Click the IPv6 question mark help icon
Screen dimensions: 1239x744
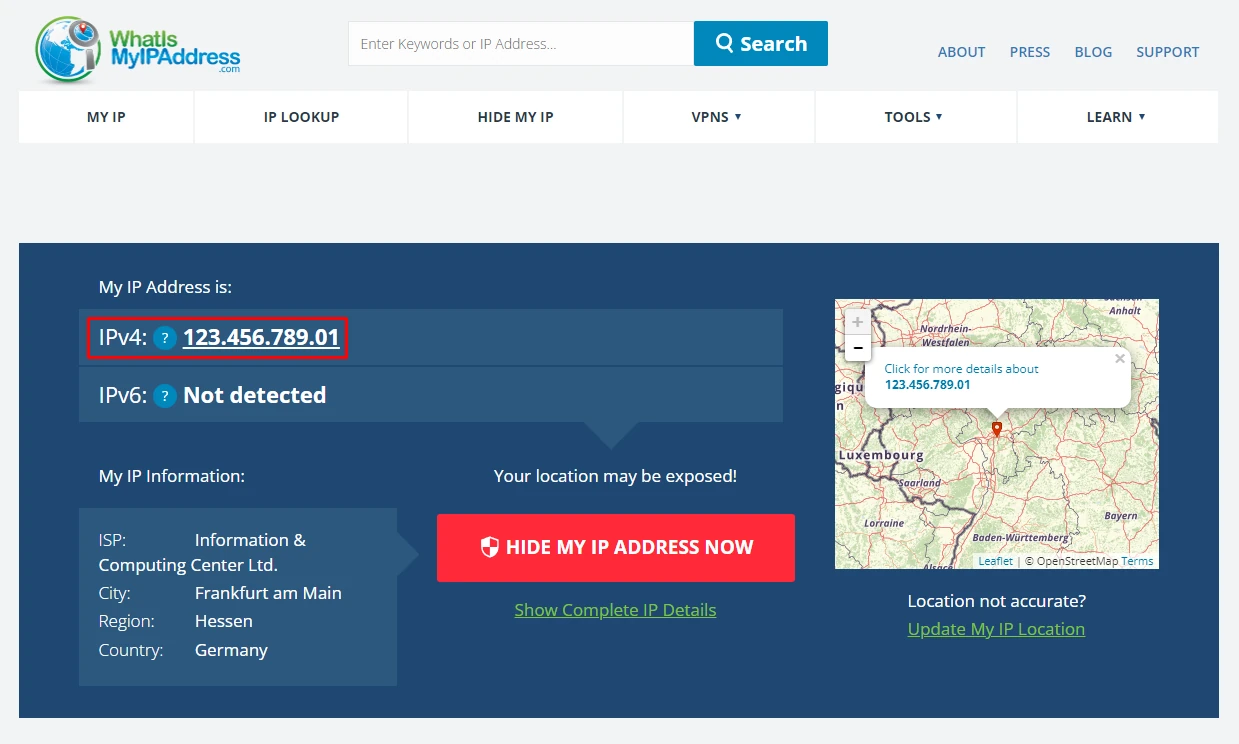(165, 396)
